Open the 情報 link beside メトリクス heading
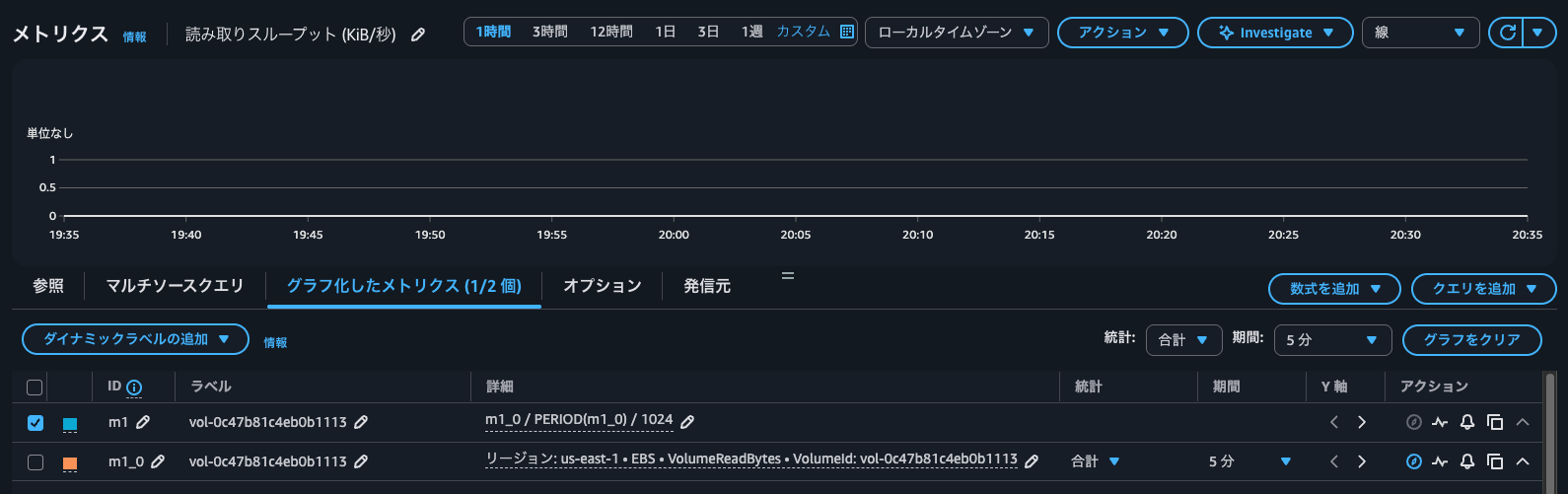This screenshot has height=494, width=1568. pos(135,36)
